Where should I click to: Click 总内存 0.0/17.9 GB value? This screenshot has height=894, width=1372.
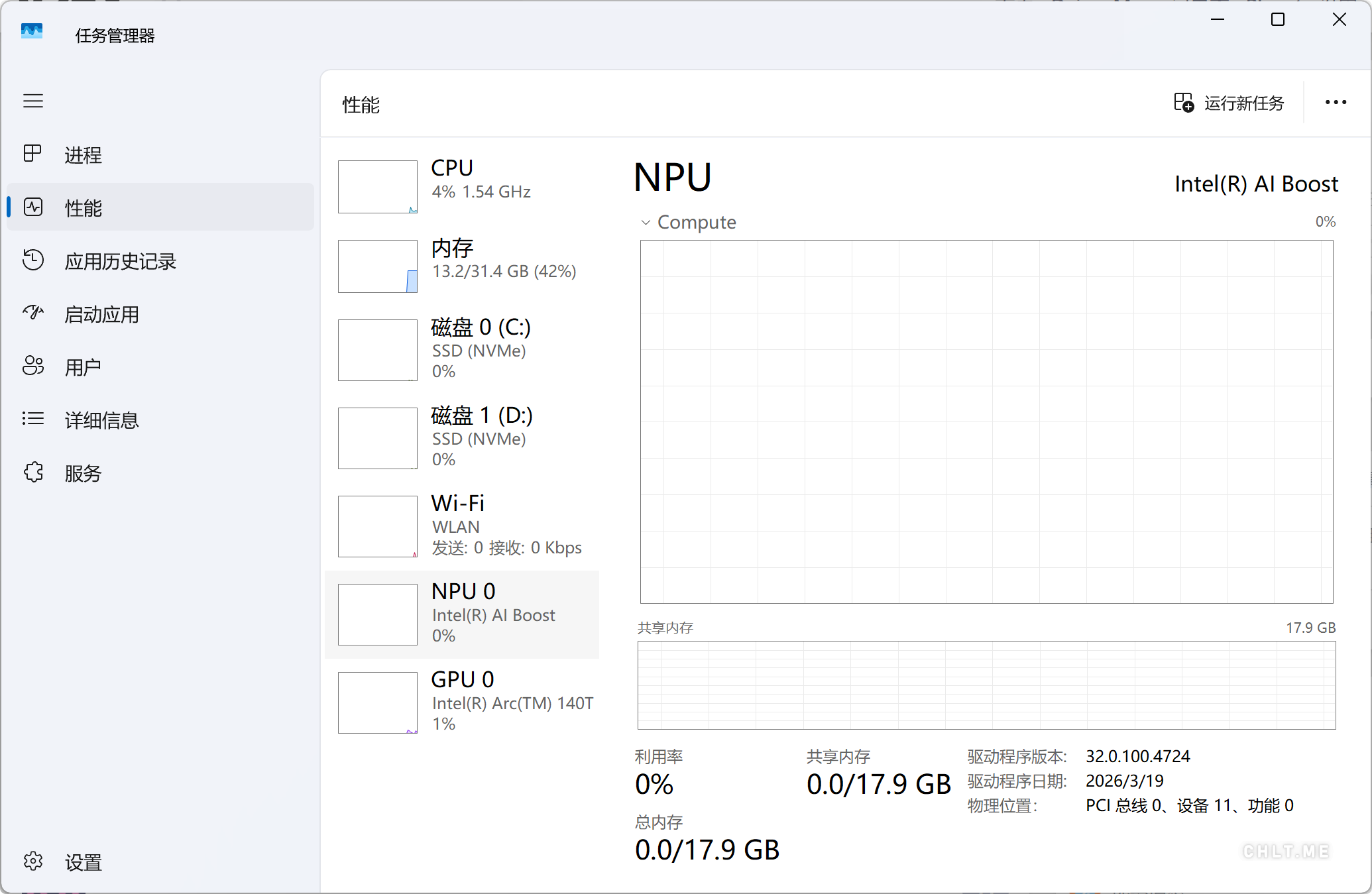click(707, 850)
